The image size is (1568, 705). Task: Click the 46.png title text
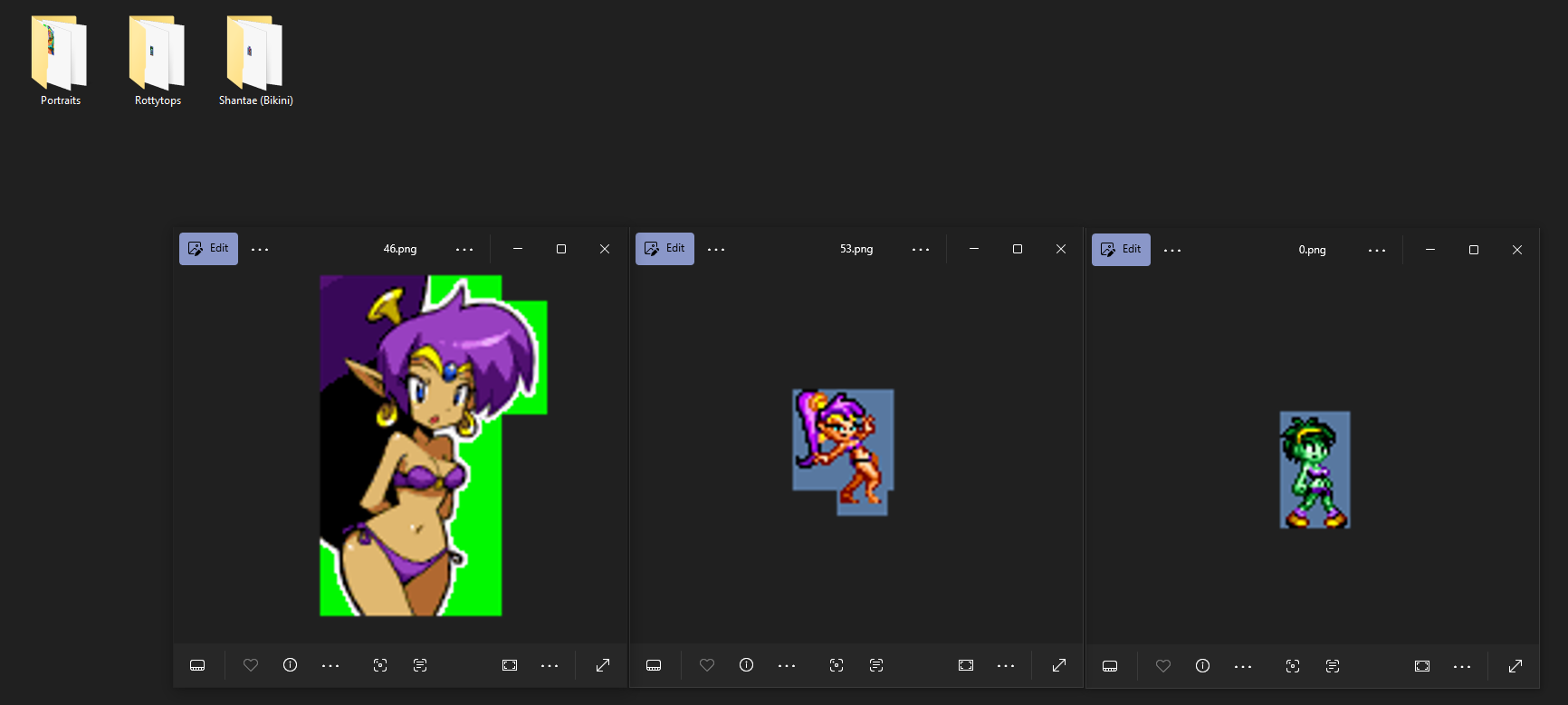(x=400, y=249)
